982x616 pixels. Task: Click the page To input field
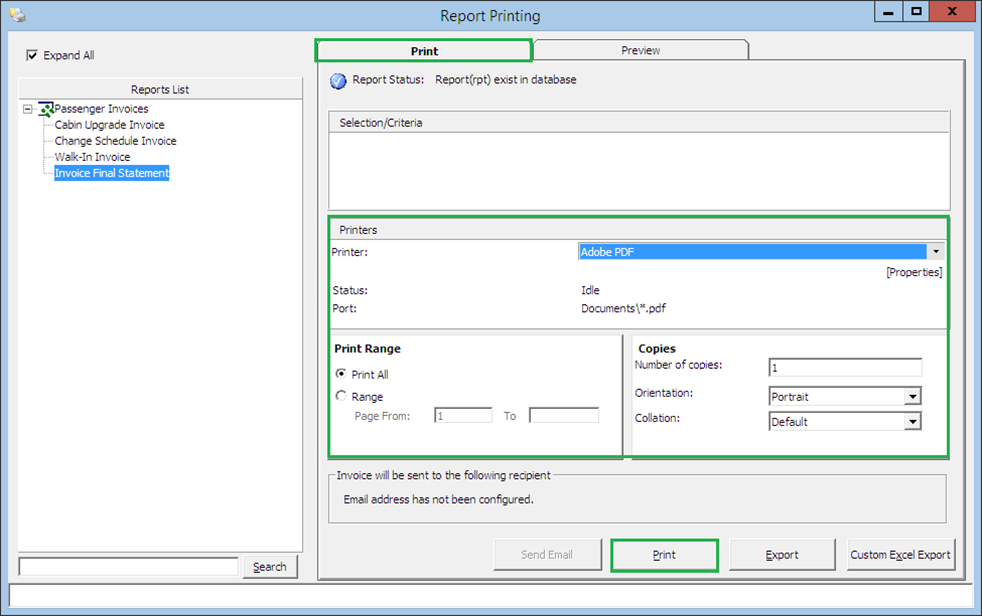(564, 416)
